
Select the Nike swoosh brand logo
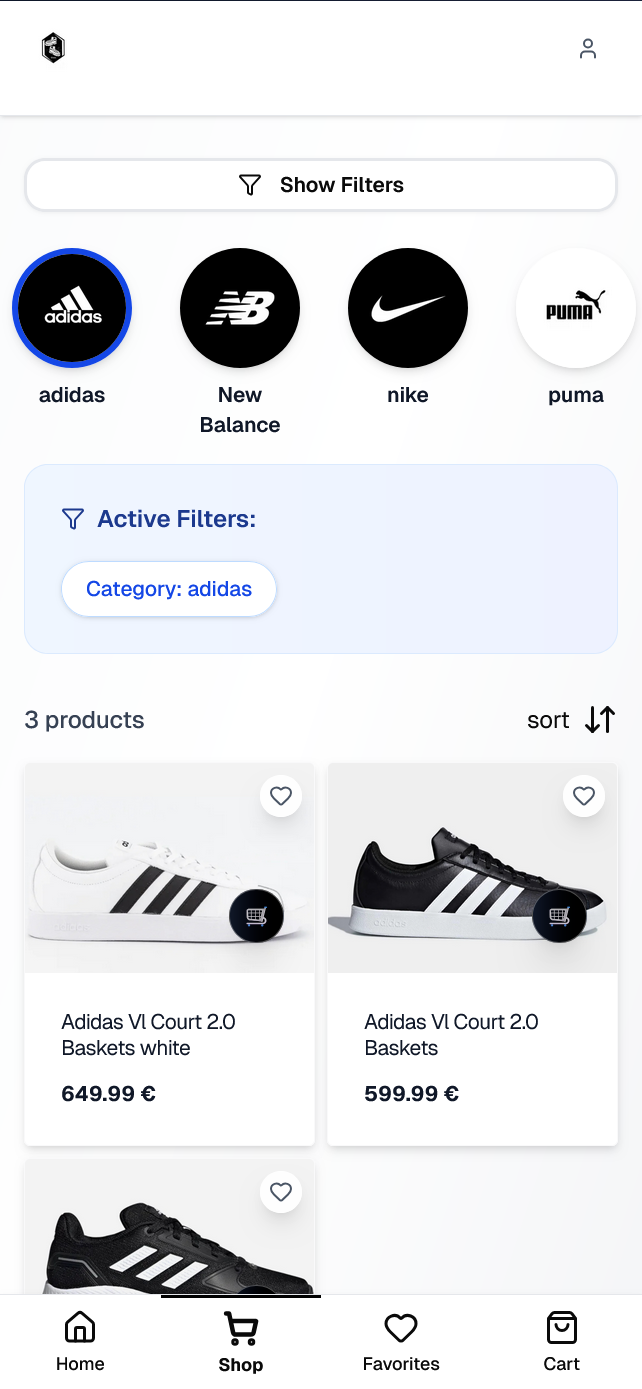(408, 309)
